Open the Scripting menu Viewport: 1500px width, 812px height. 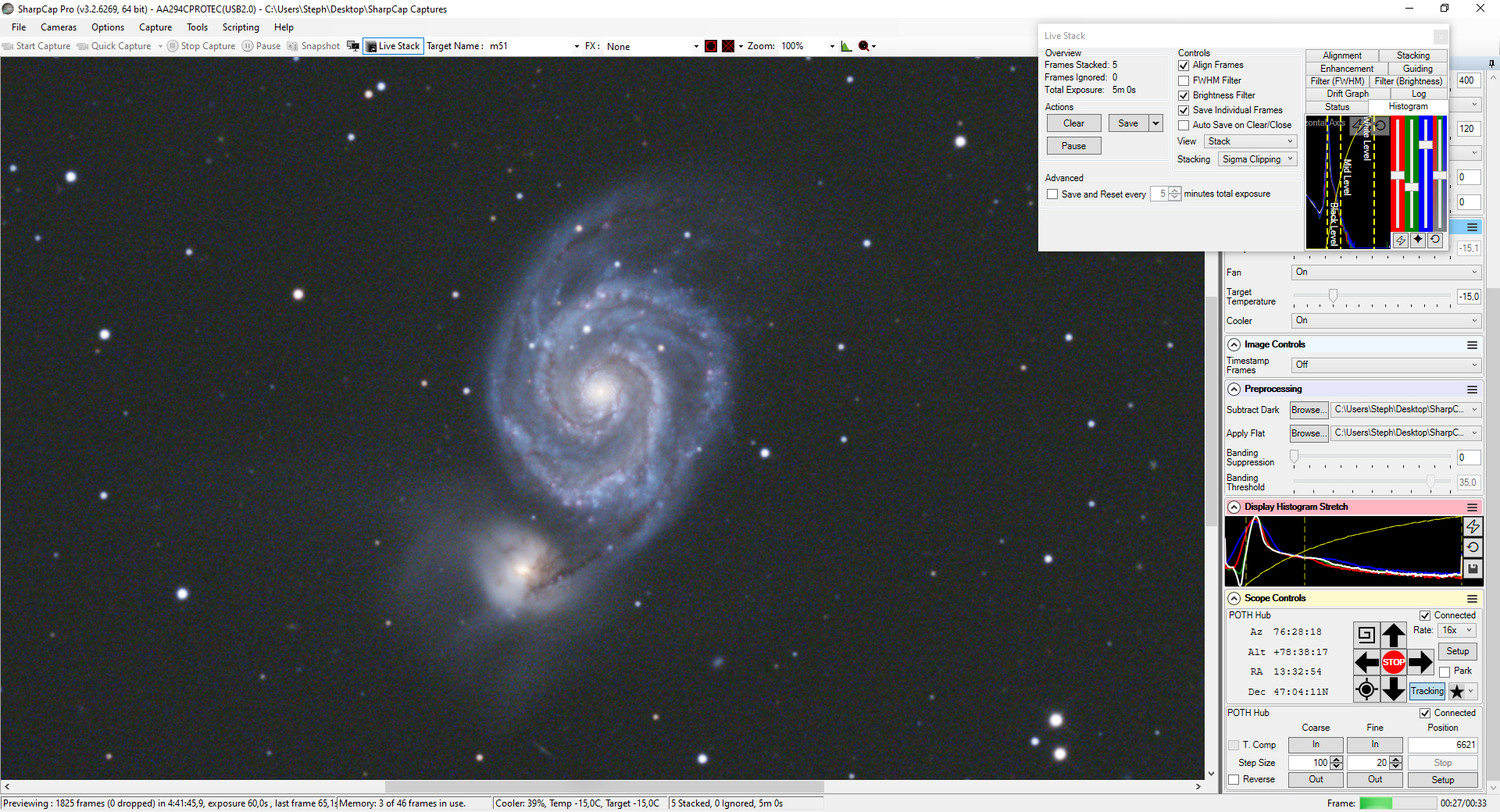pos(241,27)
